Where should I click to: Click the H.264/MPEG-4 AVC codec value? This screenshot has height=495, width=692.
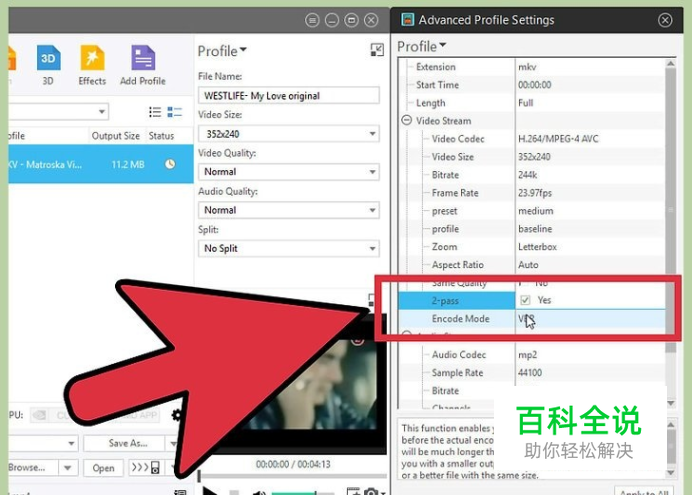pyautogui.click(x=558, y=139)
